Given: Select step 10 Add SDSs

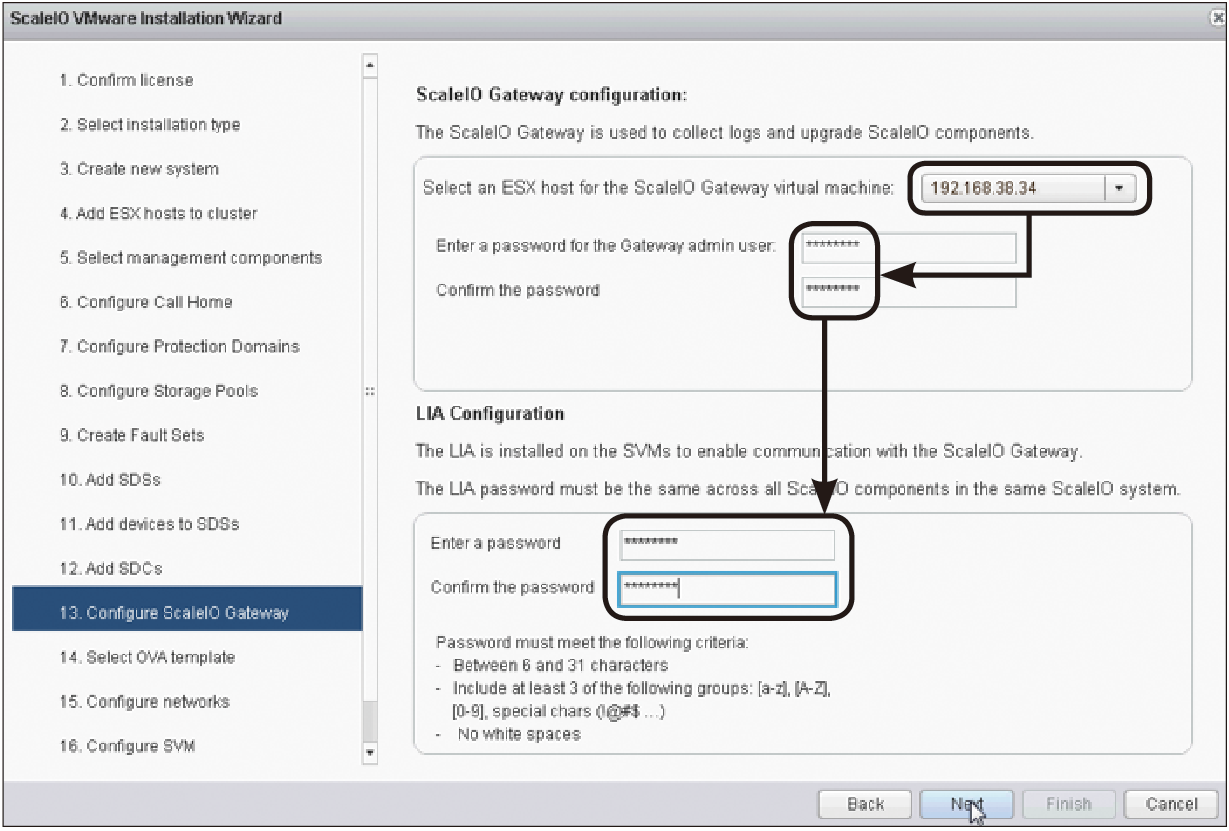Looking at the screenshot, I should (x=110, y=480).
